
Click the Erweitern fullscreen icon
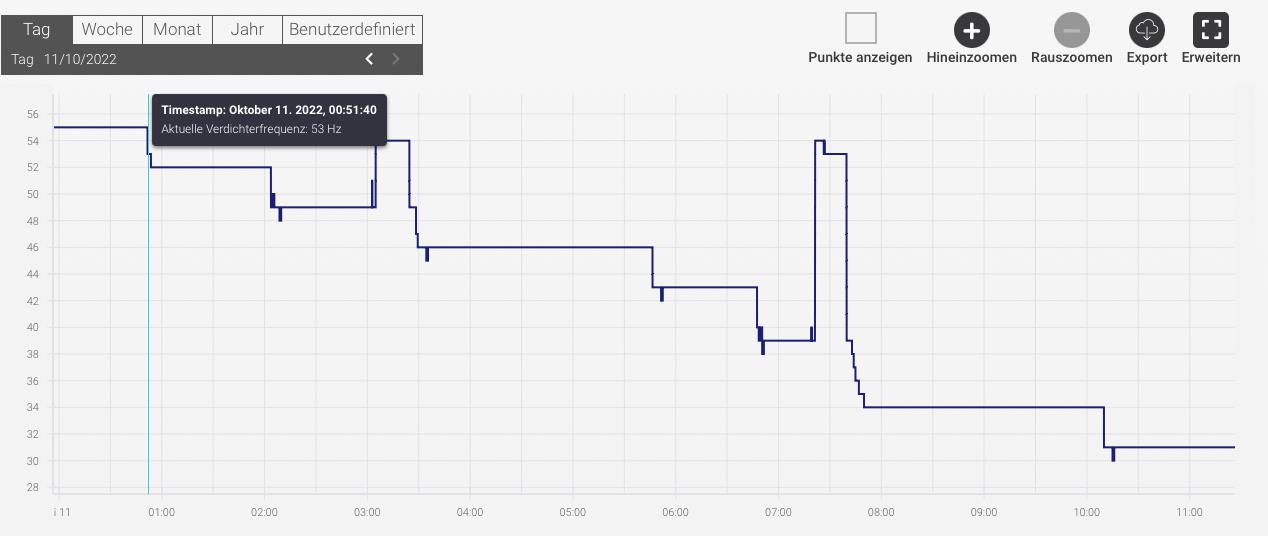pyautogui.click(x=1210, y=30)
